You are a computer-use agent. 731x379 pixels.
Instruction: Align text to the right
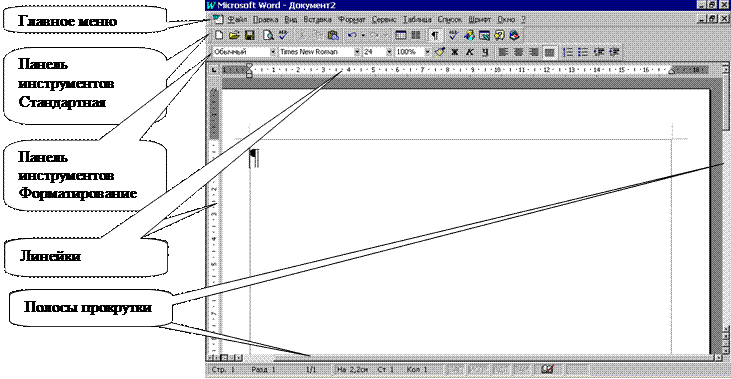coord(534,52)
